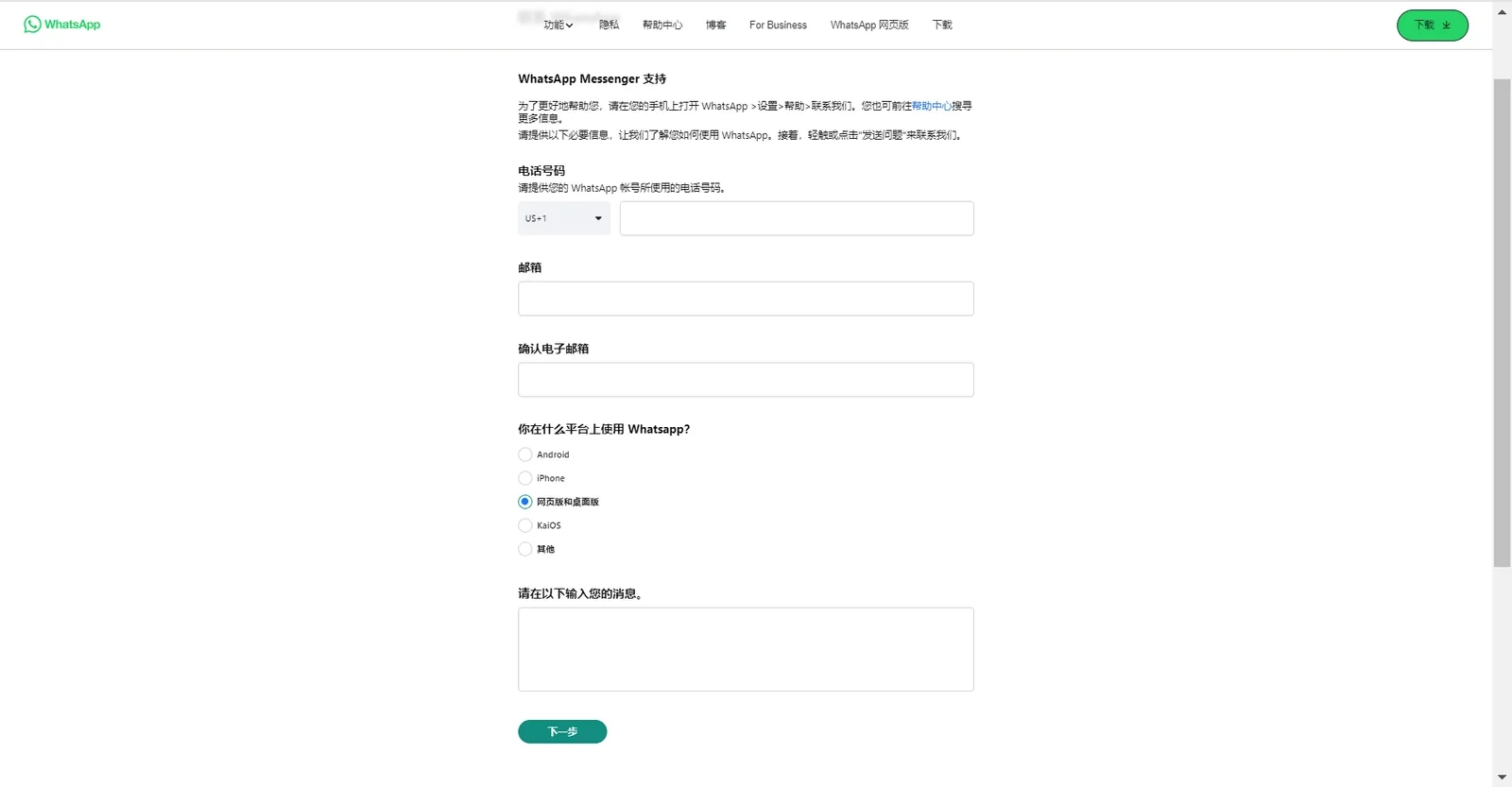1512x787 pixels.
Task: Open WhatsApp 网页版 in navigation
Action: click(869, 26)
